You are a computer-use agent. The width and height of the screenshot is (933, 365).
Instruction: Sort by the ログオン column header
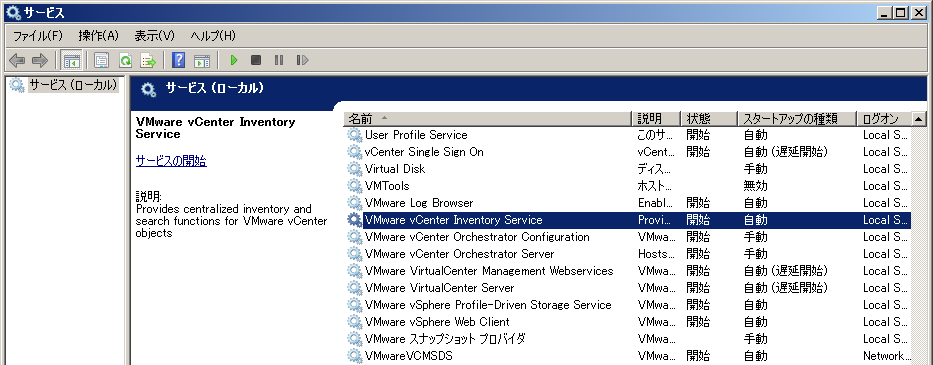click(x=884, y=119)
